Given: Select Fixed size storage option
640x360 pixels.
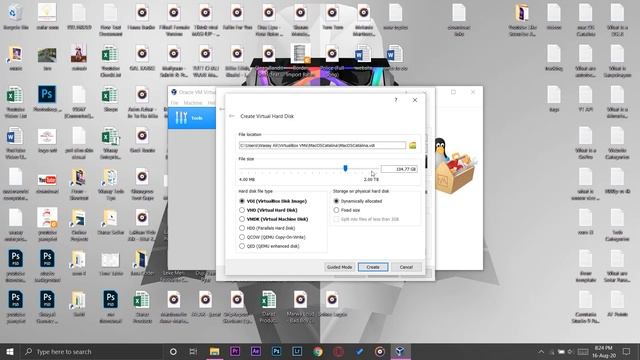Looking at the screenshot, I should tap(347, 210).
